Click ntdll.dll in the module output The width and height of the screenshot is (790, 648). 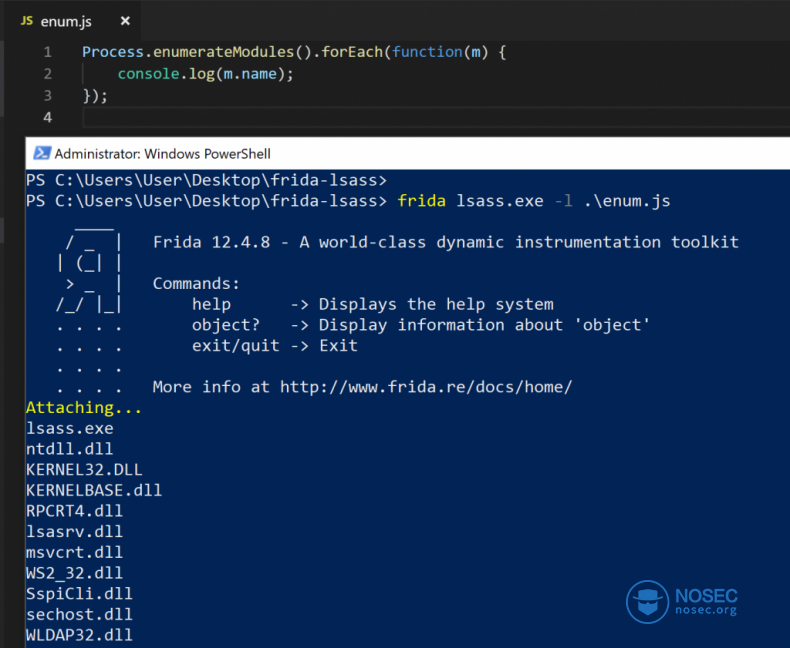click(70, 449)
